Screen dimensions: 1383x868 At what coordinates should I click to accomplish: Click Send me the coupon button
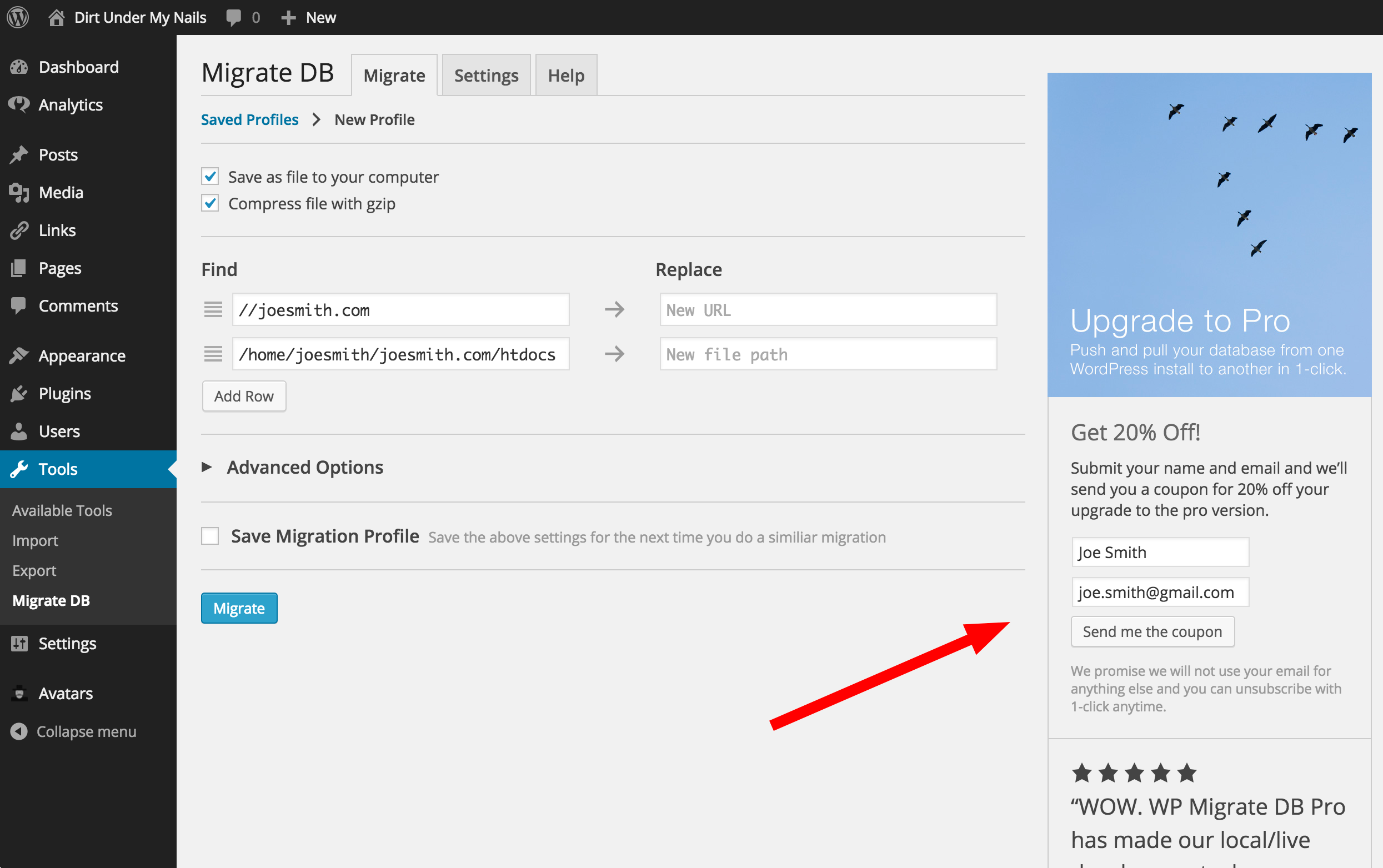1152,631
